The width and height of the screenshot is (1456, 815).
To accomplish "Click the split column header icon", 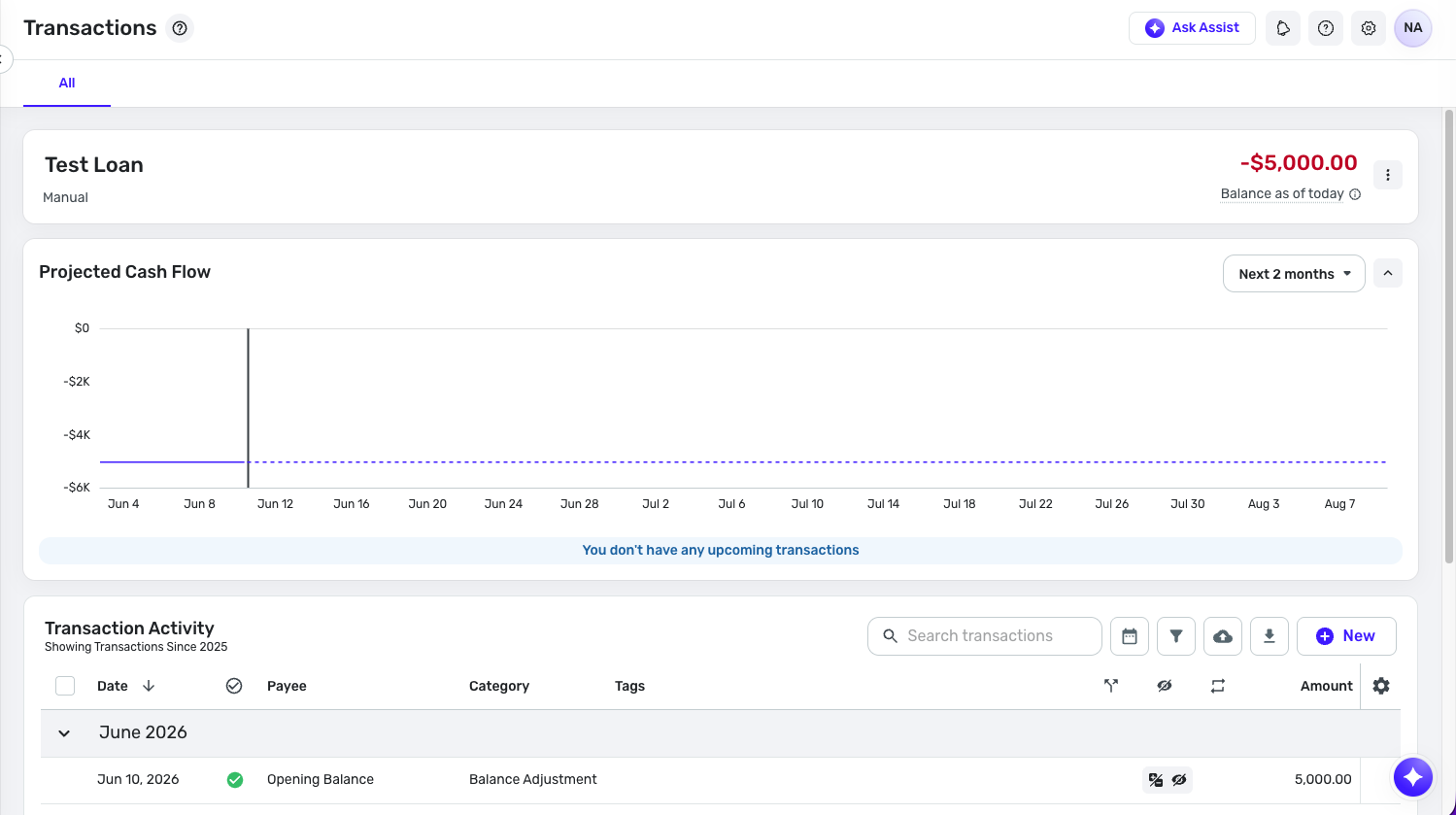I will (1111, 686).
